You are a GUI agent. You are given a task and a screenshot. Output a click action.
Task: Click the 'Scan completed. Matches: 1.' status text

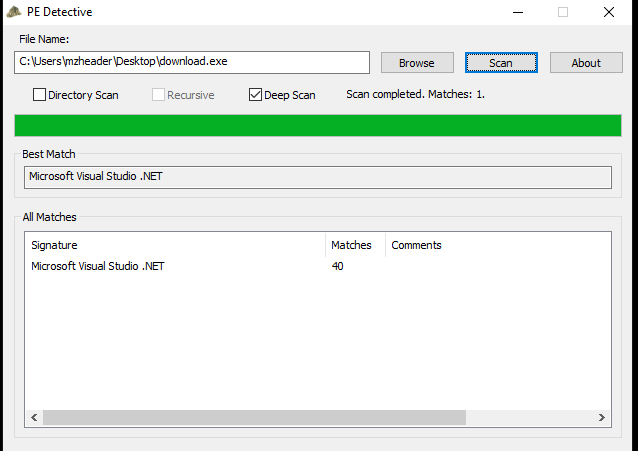tap(415, 94)
